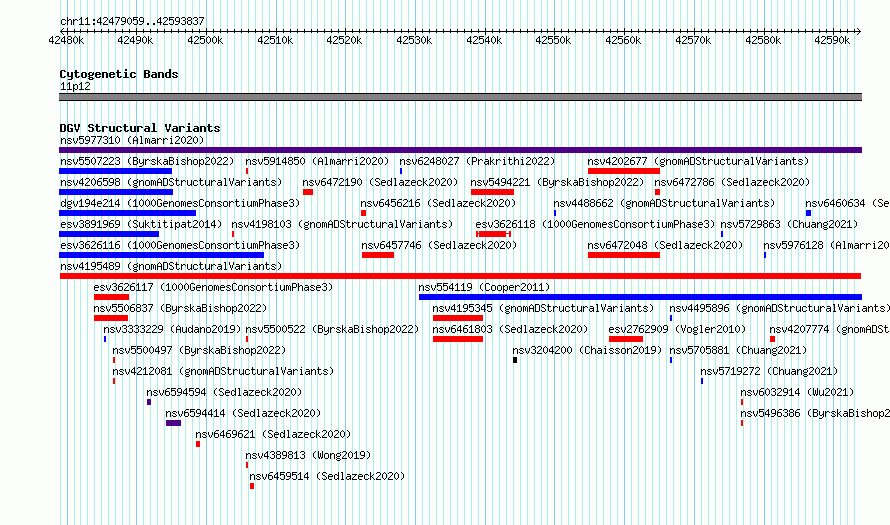
Task: Click nsv6594414 (Sedlazeck2020) label
Action: tap(243, 413)
